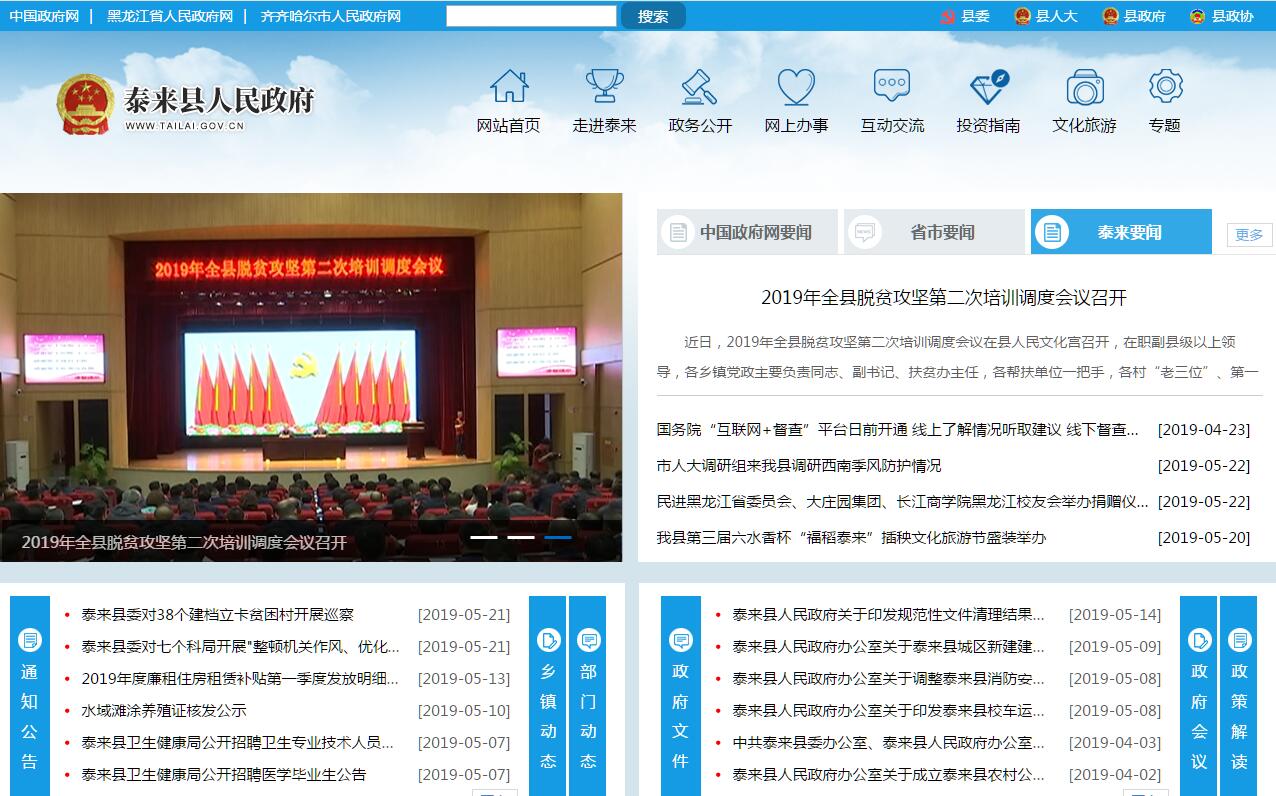The width and height of the screenshot is (1276, 796).
Task: Select the third blue carousel indicator
Action: click(558, 537)
